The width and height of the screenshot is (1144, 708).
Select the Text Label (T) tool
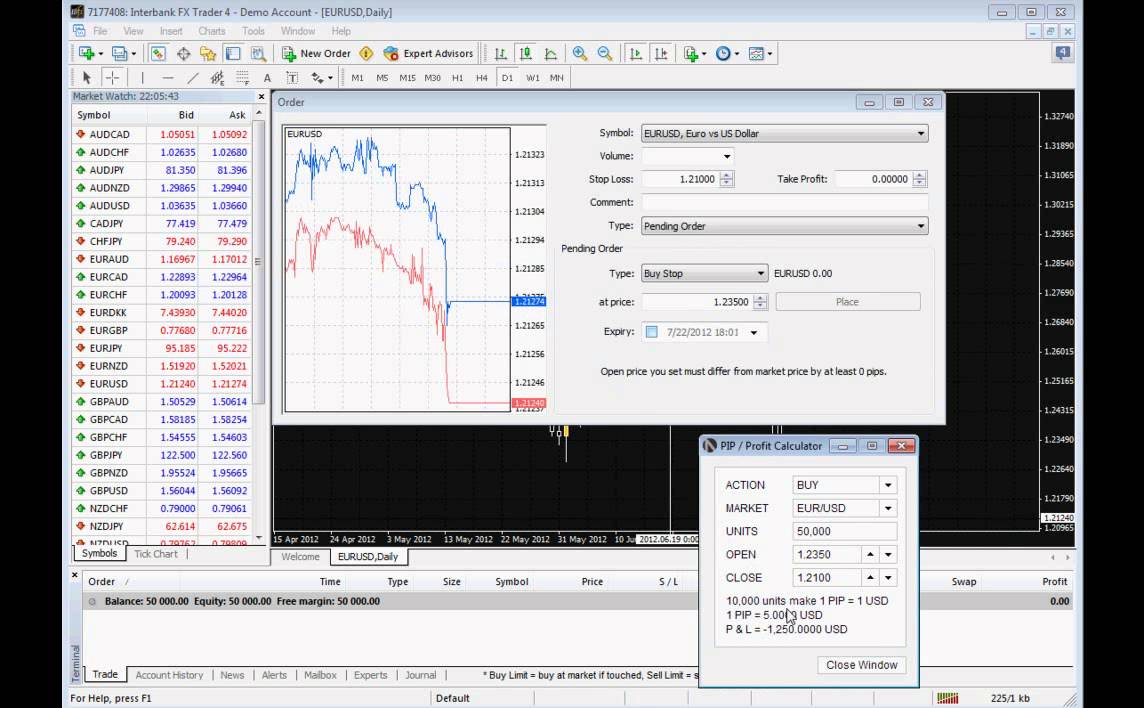[x=292, y=77]
